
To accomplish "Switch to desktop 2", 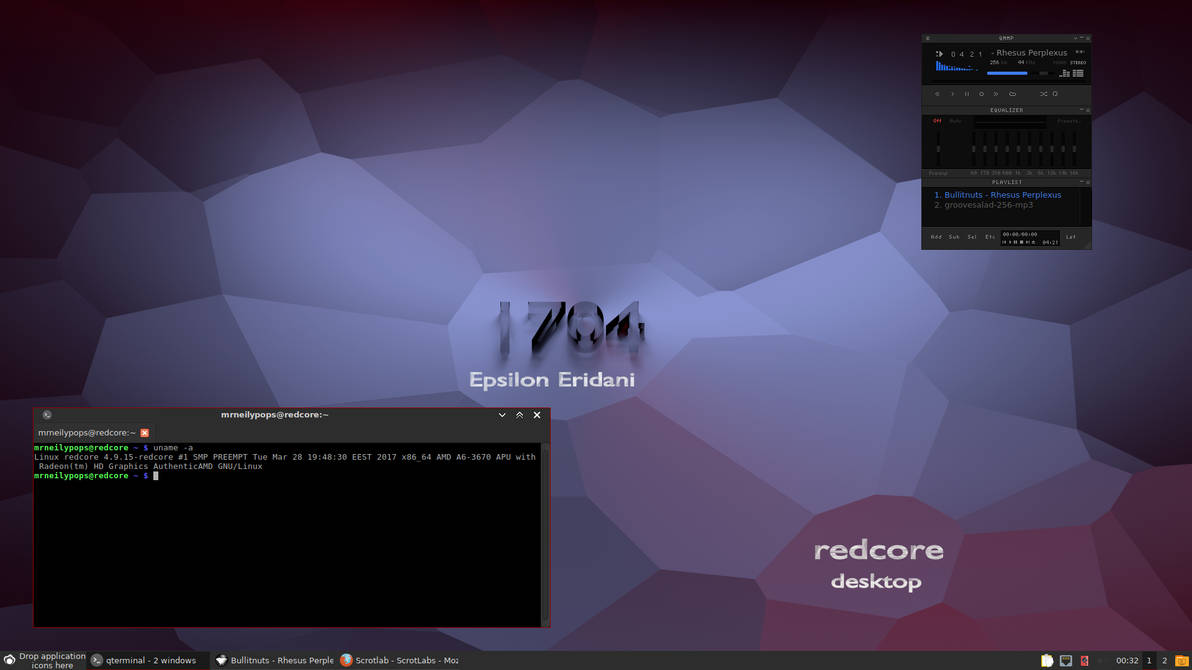I will [x=1164, y=661].
